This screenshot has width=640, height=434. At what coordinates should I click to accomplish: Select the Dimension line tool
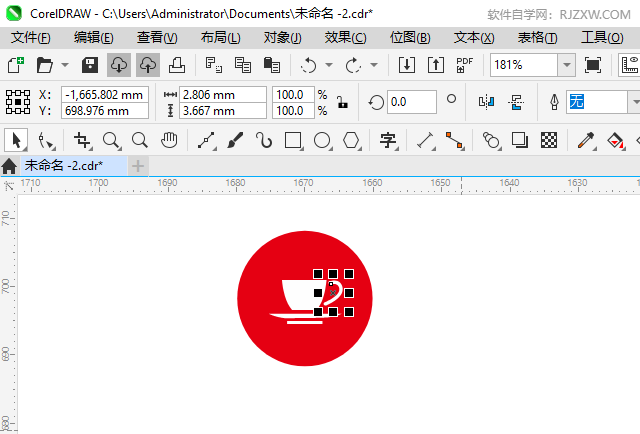(425, 140)
